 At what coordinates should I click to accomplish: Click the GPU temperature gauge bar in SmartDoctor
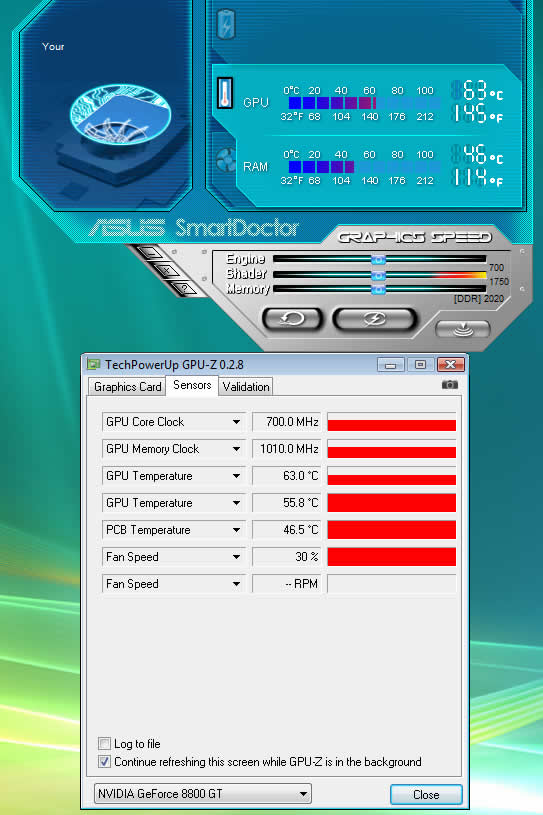(x=364, y=103)
